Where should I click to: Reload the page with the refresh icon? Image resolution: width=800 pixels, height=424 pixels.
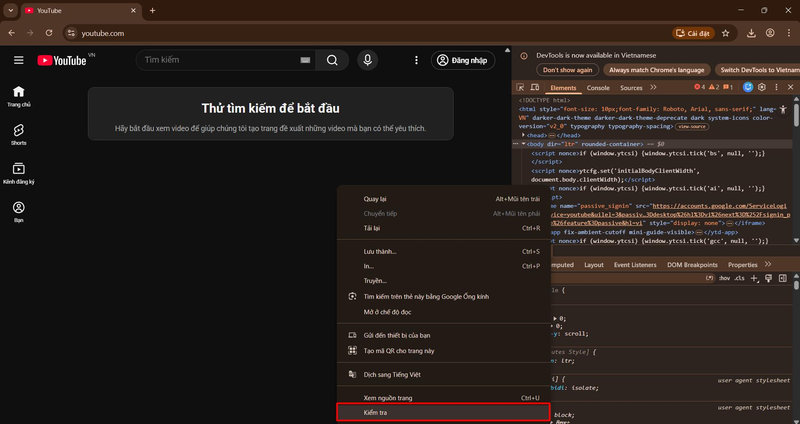(x=49, y=33)
